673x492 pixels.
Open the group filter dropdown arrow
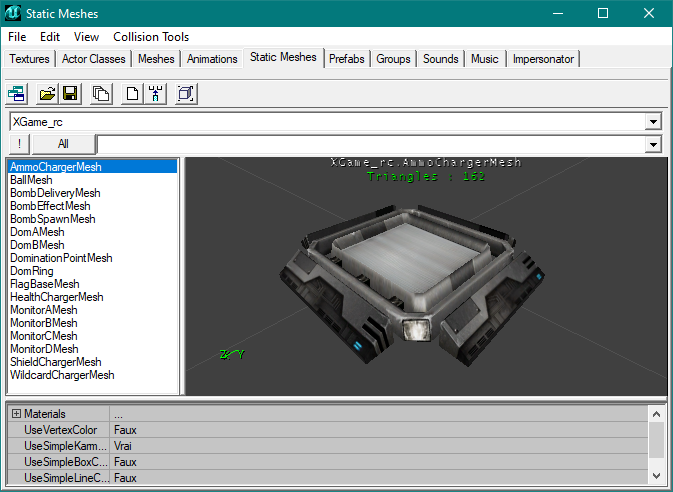click(653, 144)
